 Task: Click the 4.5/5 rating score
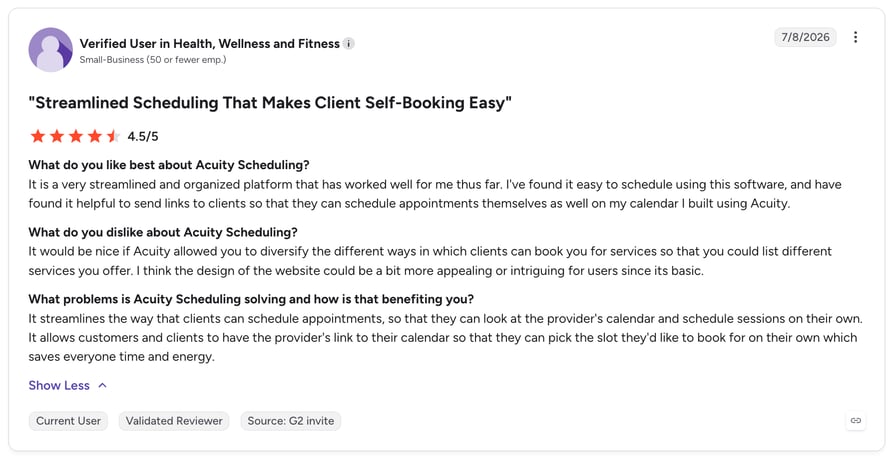pos(143,136)
